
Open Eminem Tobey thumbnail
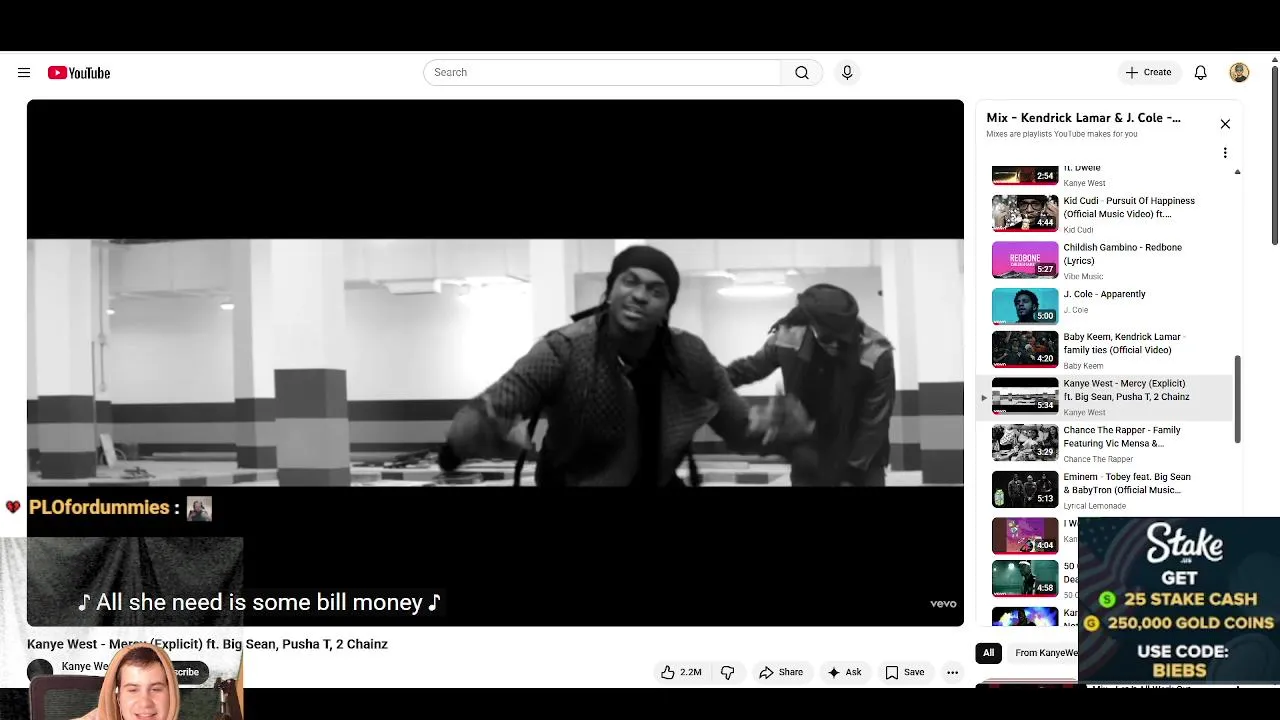[x=1025, y=489]
